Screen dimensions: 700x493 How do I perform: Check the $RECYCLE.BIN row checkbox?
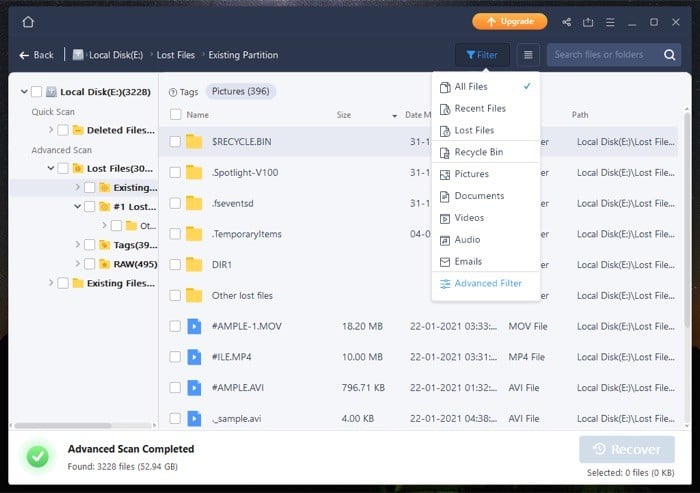(x=175, y=142)
